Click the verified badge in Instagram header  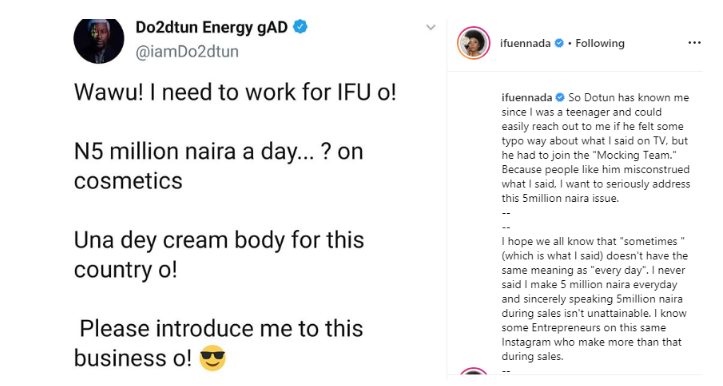click(559, 43)
